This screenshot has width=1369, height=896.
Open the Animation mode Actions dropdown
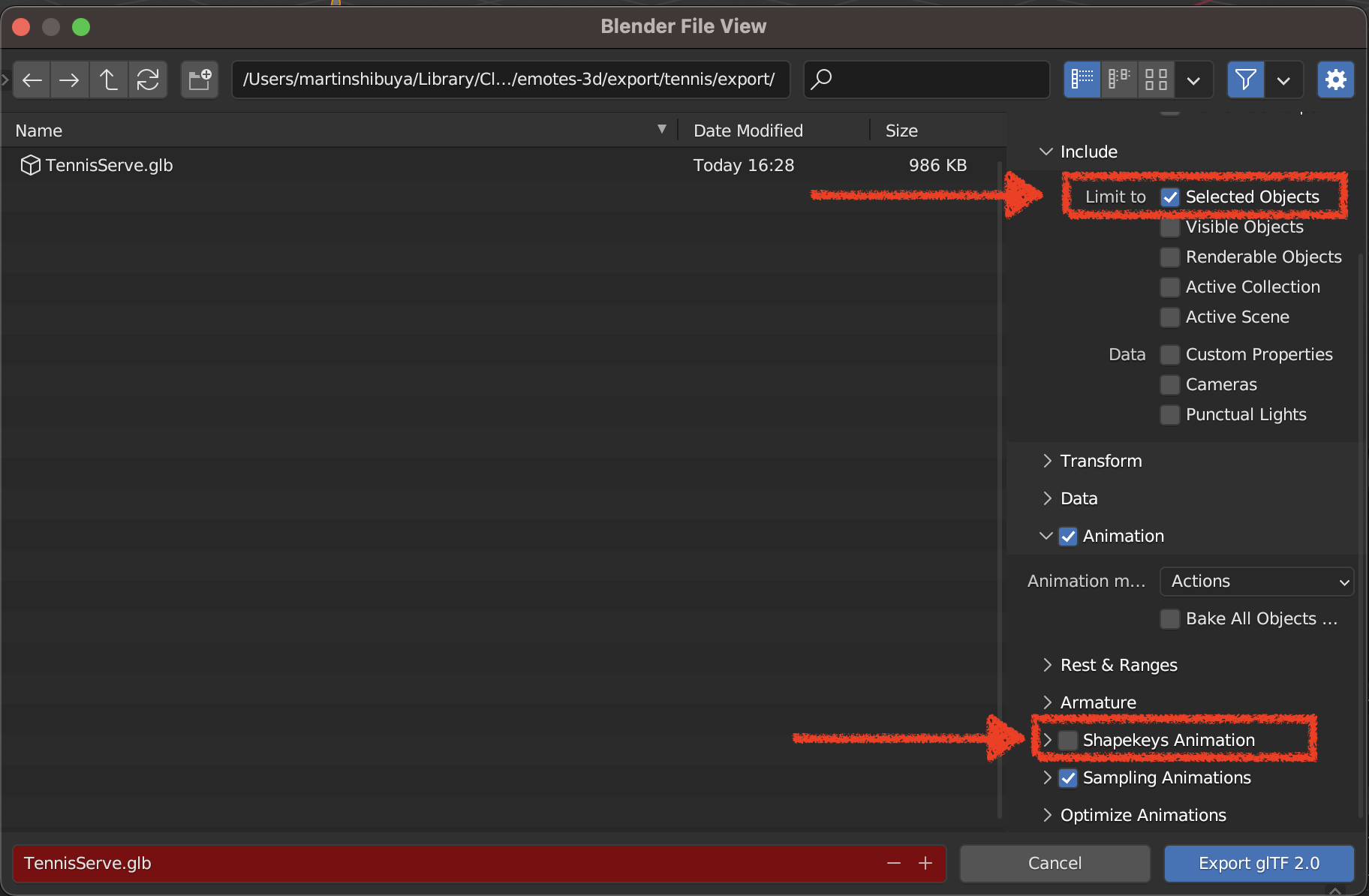point(1256,582)
